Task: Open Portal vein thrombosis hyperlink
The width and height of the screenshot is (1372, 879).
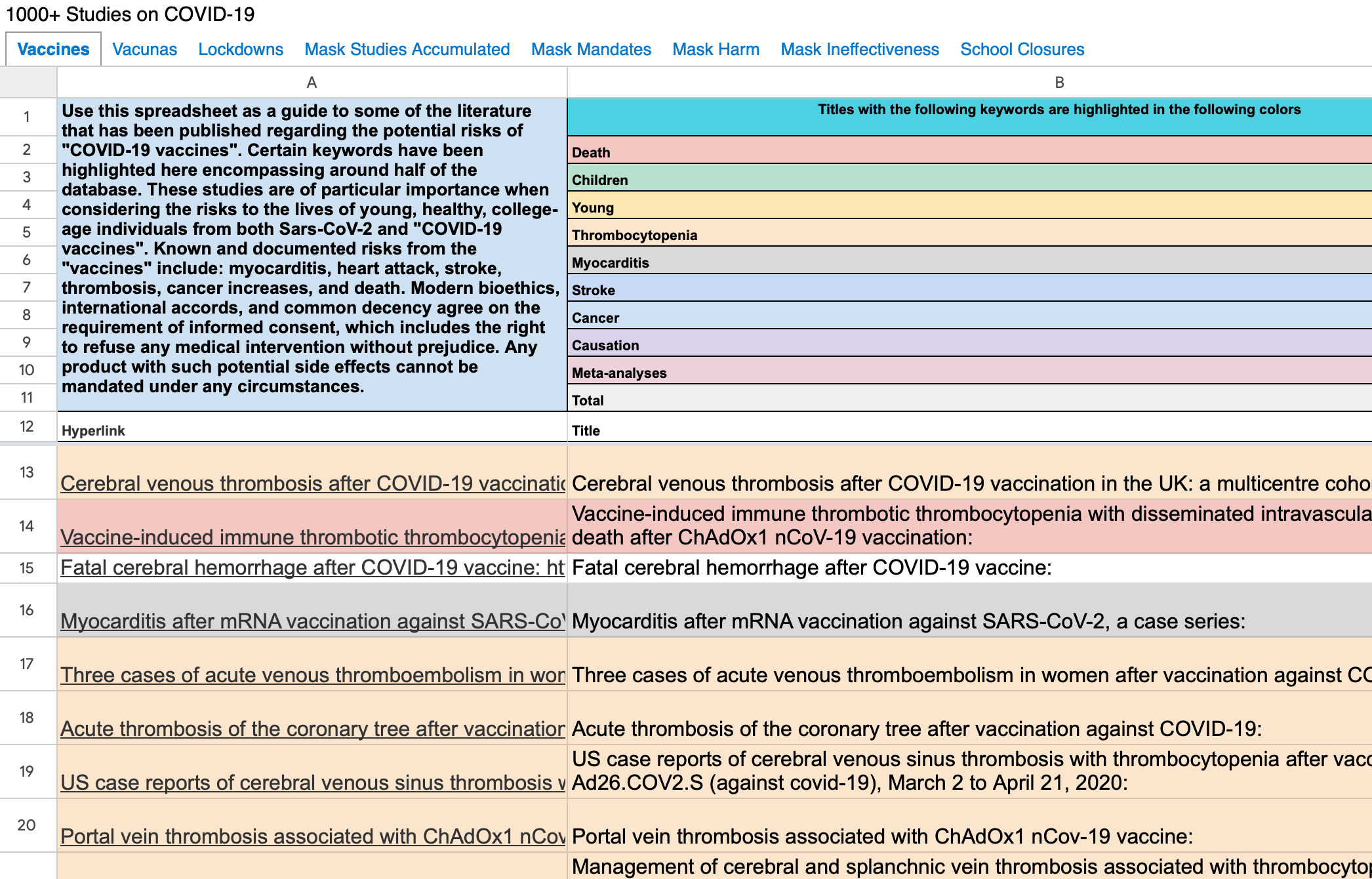Action: coord(312,836)
